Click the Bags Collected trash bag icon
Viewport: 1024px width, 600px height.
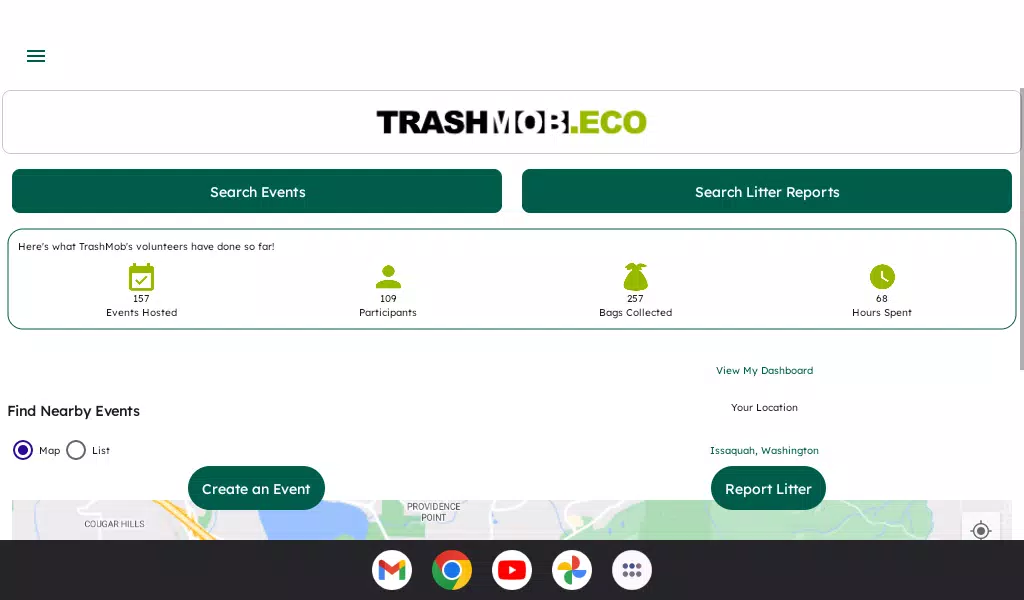636,277
